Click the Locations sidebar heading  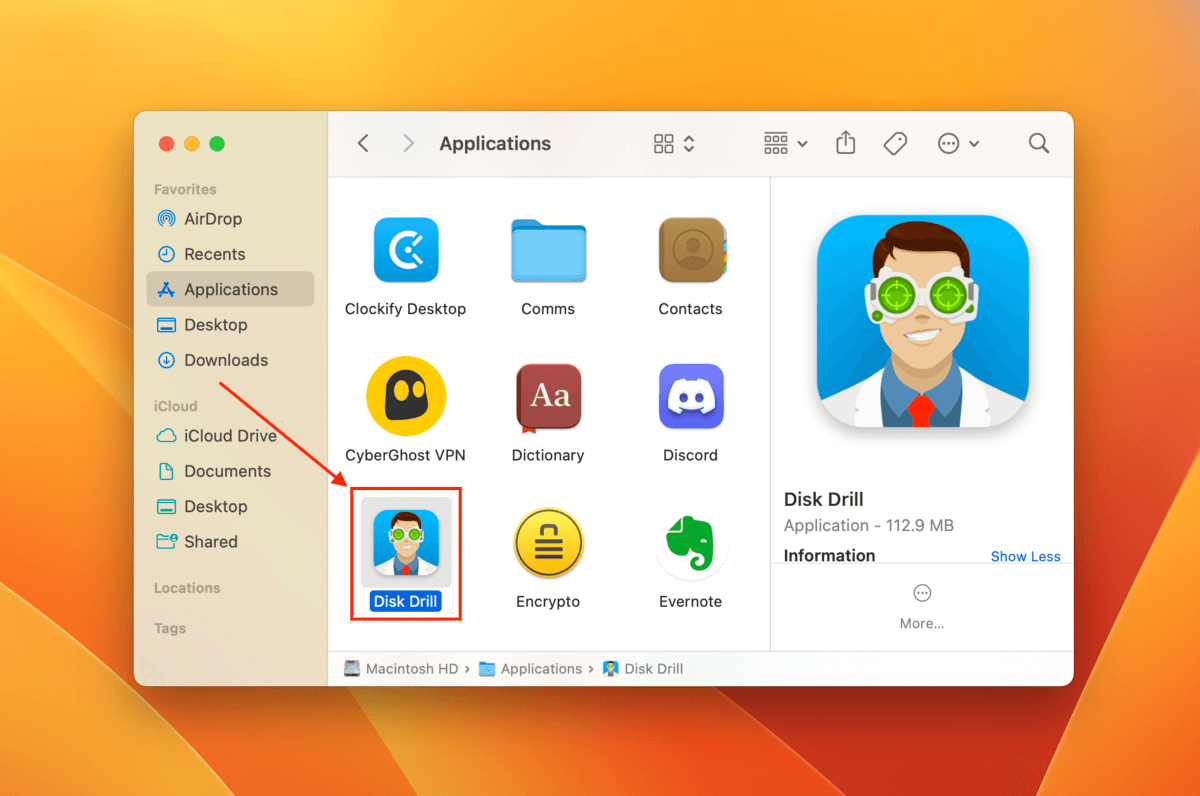(x=187, y=588)
